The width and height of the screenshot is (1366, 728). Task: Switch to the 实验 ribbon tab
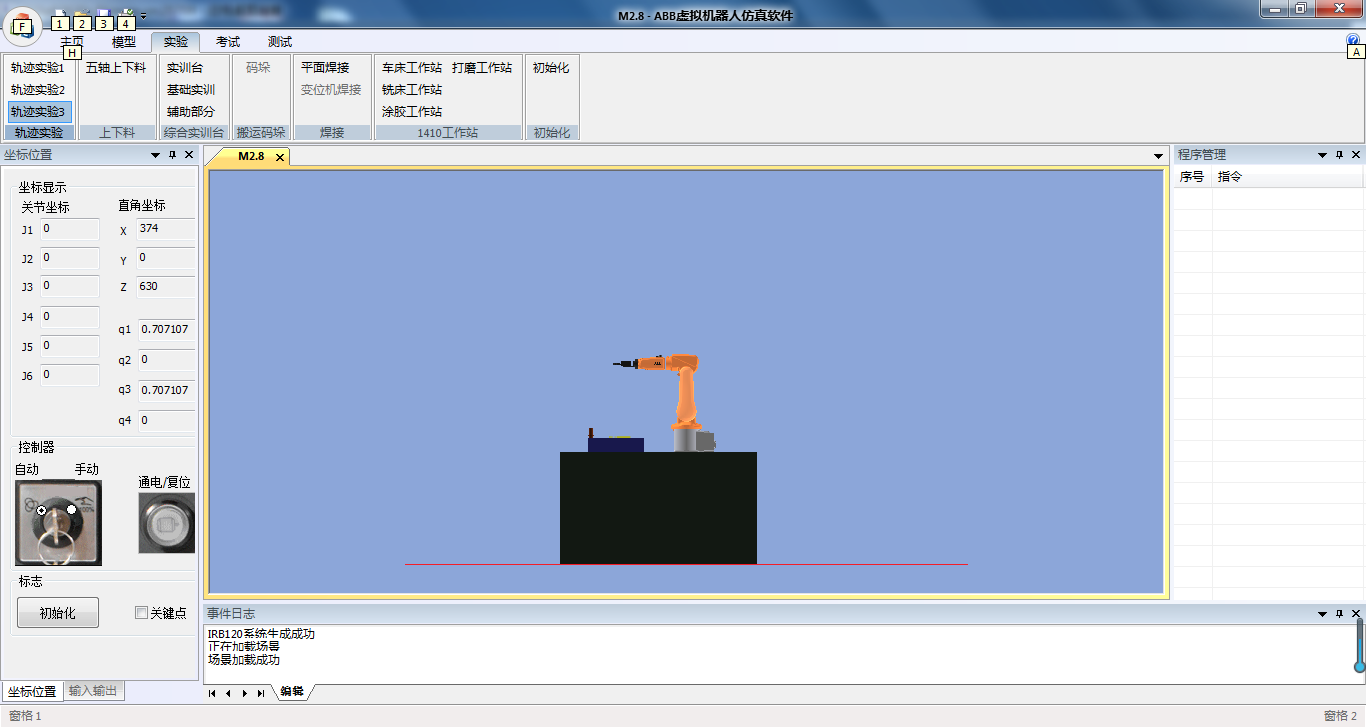point(176,42)
